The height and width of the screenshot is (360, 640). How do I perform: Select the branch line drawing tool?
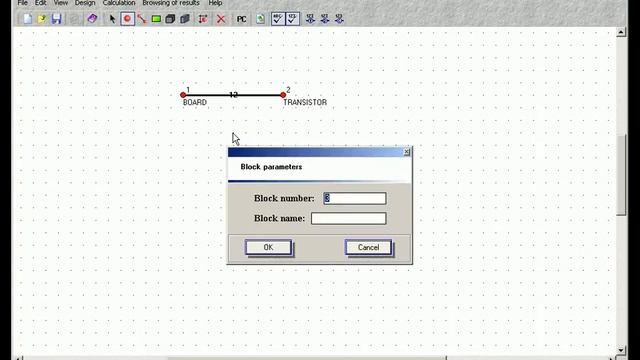[142, 19]
